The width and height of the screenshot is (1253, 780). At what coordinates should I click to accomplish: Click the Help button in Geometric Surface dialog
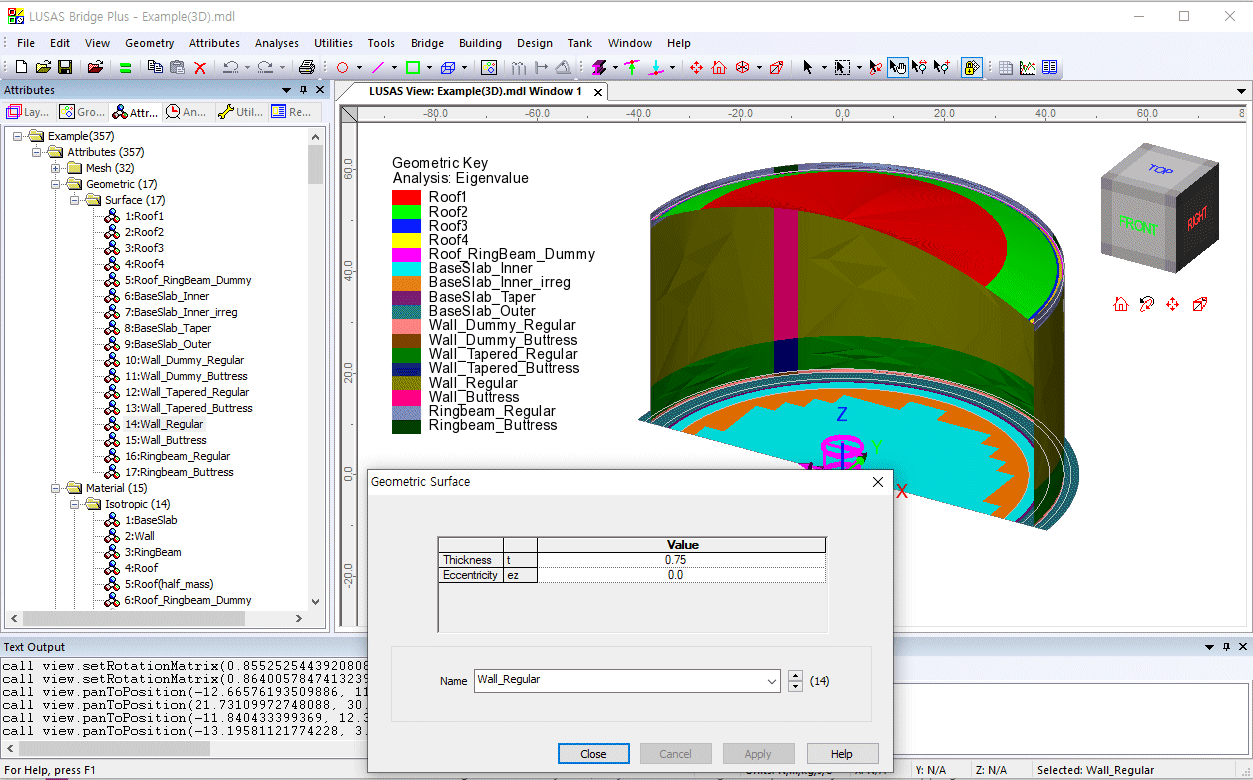click(x=842, y=754)
